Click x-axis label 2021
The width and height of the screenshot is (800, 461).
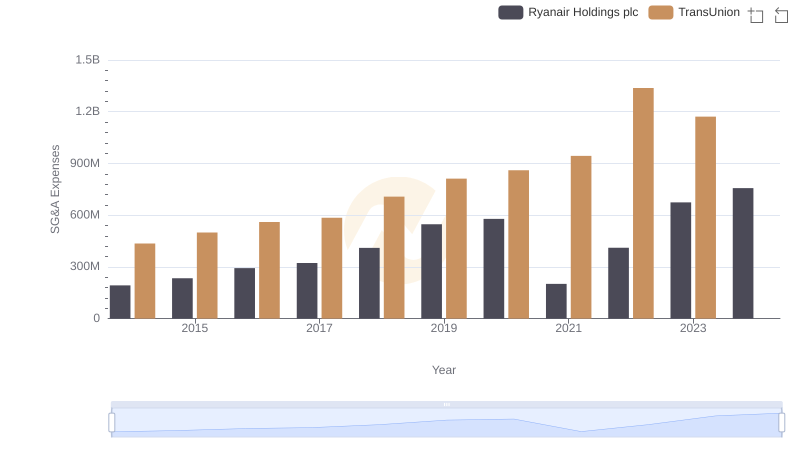(x=568, y=328)
